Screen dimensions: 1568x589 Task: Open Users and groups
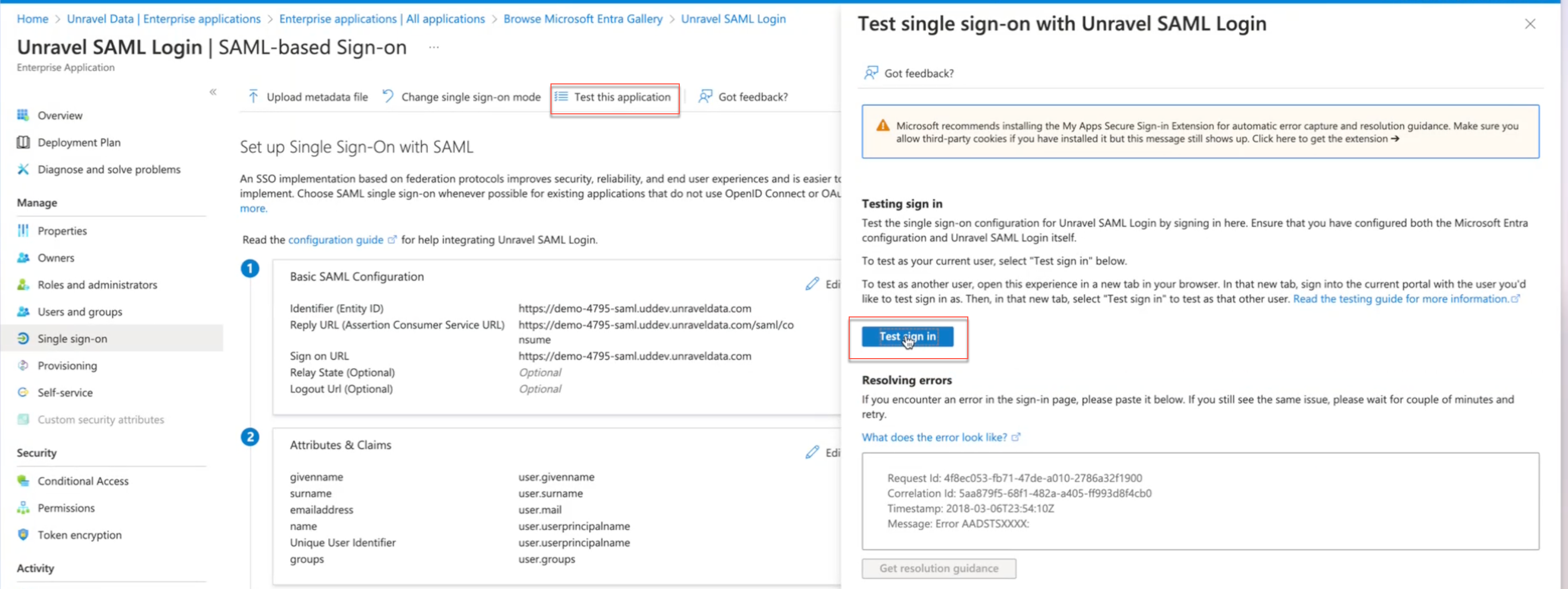coord(79,312)
